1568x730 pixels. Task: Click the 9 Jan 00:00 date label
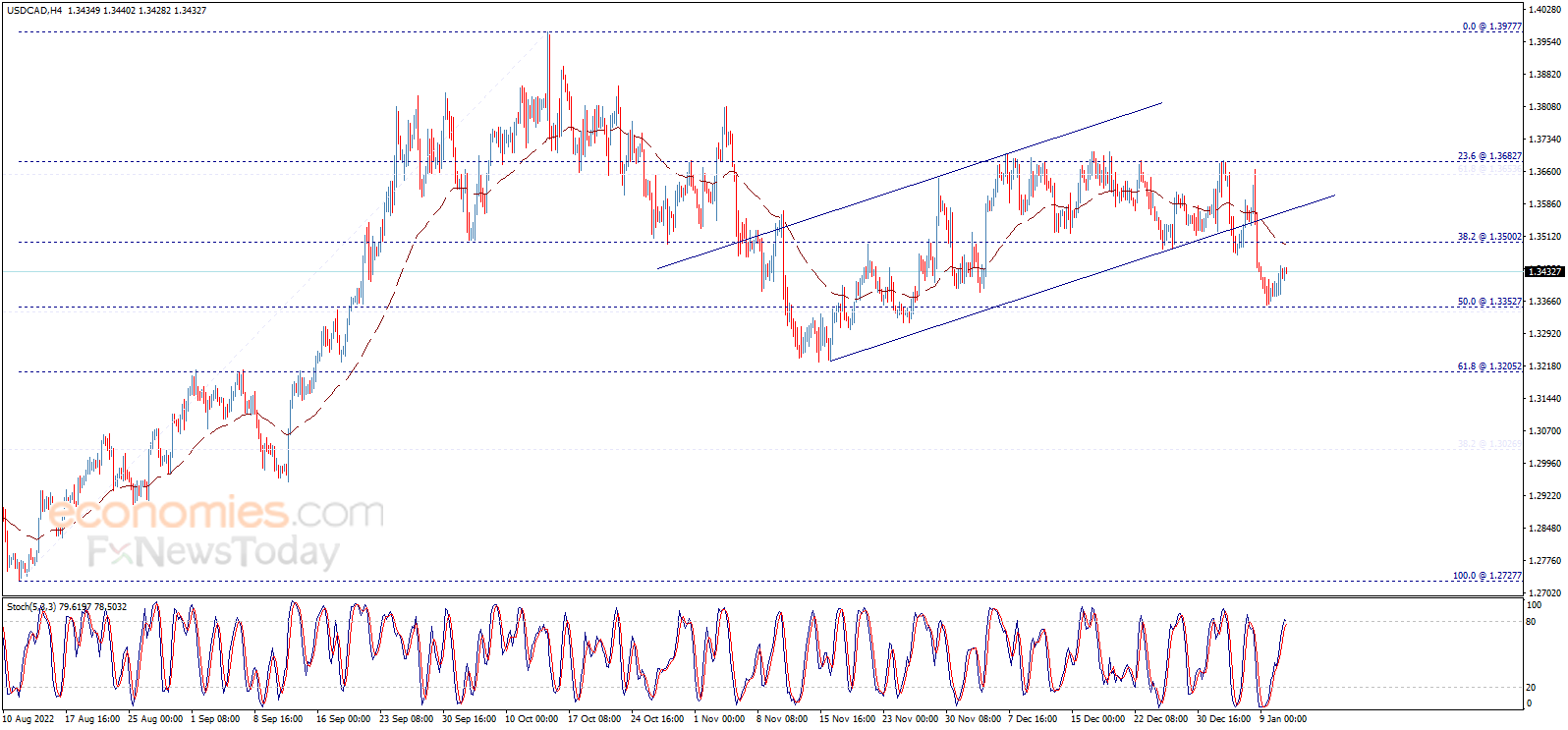tap(1283, 719)
